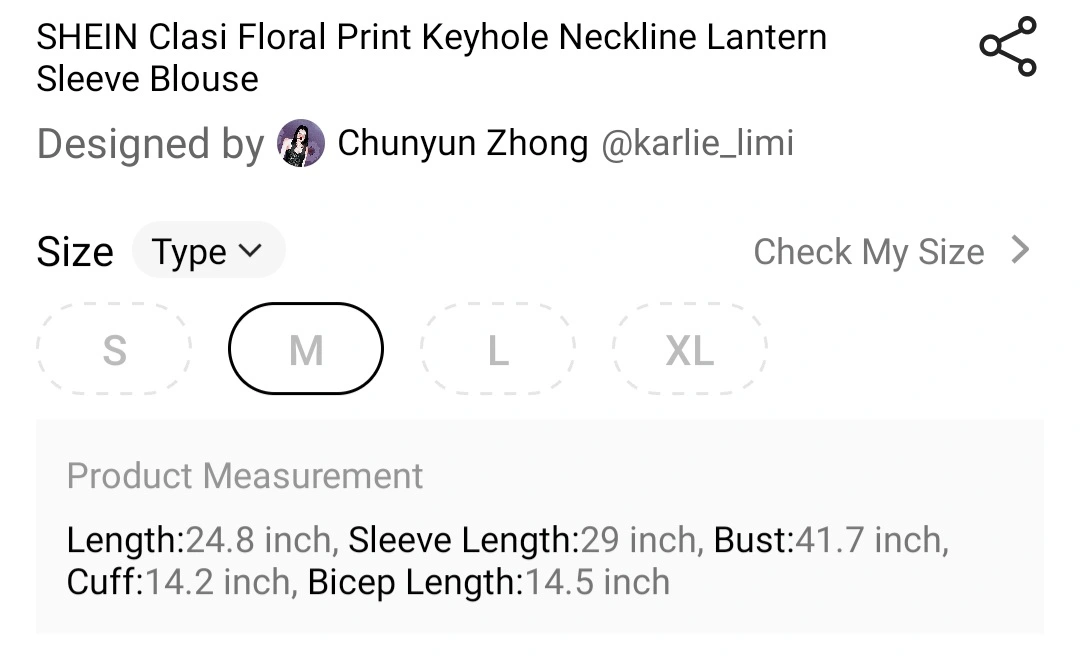Select size S
The image size is (1080, 657).
[114, 348]
